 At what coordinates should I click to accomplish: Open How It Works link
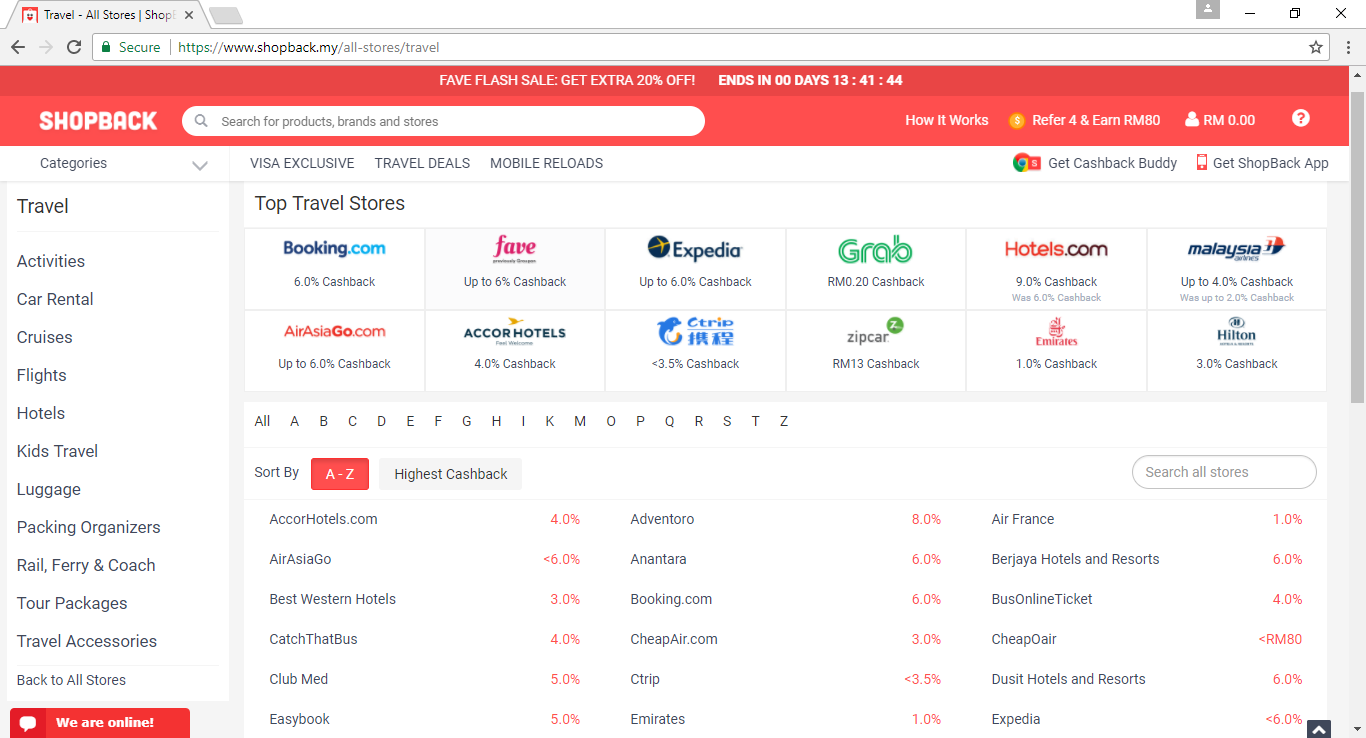pyautogui.click(x=946, y=120)
